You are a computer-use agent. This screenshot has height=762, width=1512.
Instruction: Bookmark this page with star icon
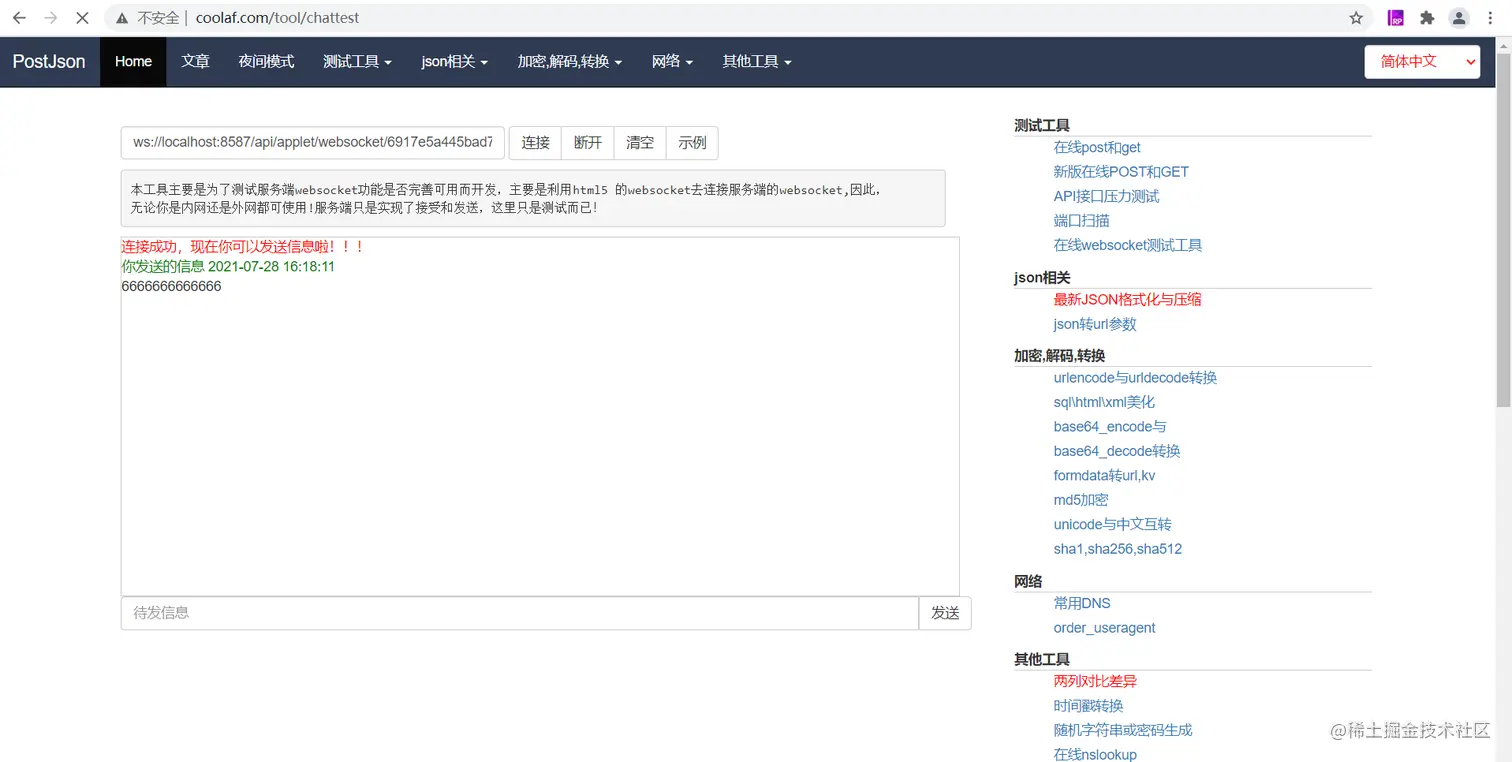click(x=1356, y=18)
